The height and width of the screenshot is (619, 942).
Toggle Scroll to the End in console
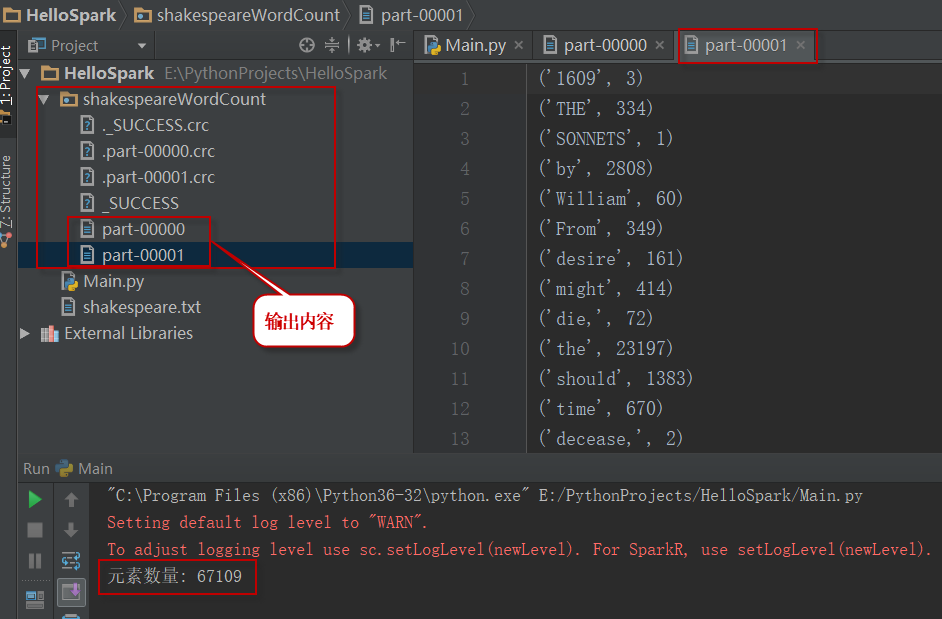click(71, 592)
